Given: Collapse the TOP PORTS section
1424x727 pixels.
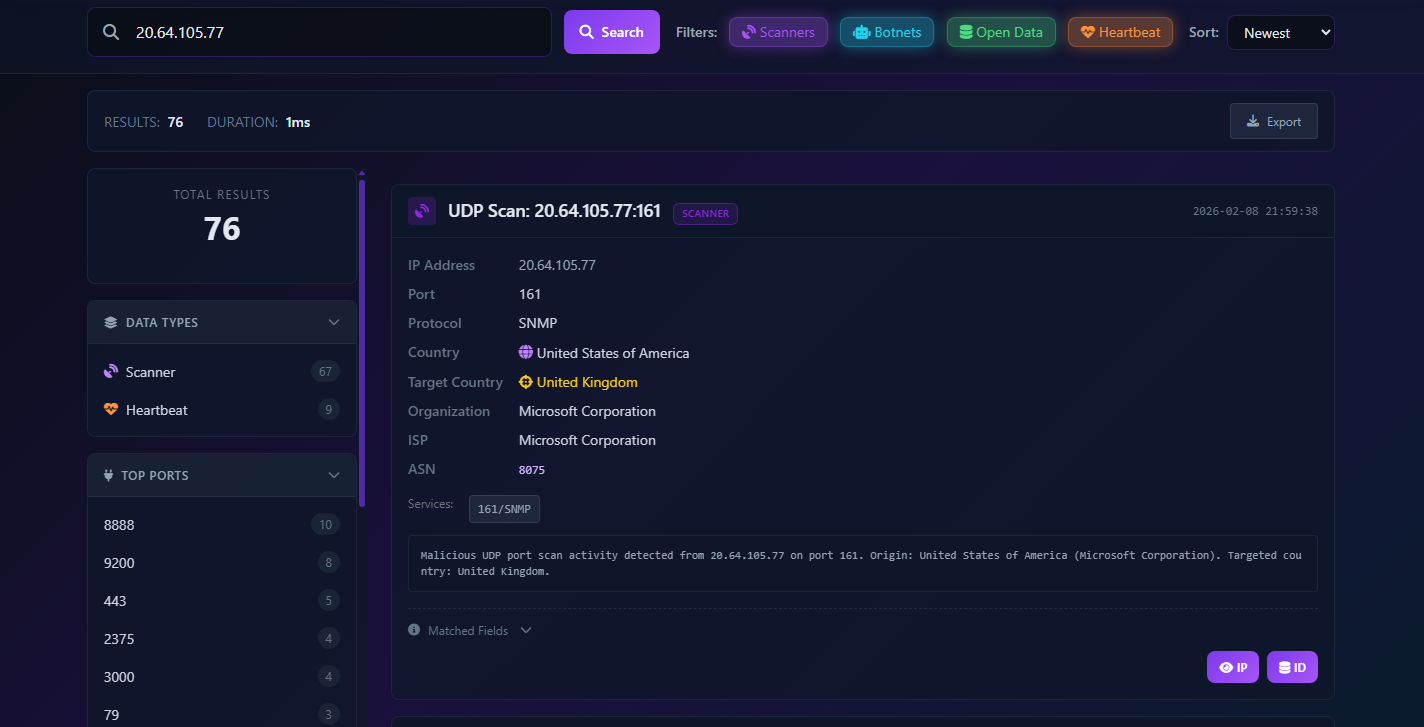Looking at the screenshot, I should [x=333, y=475].
